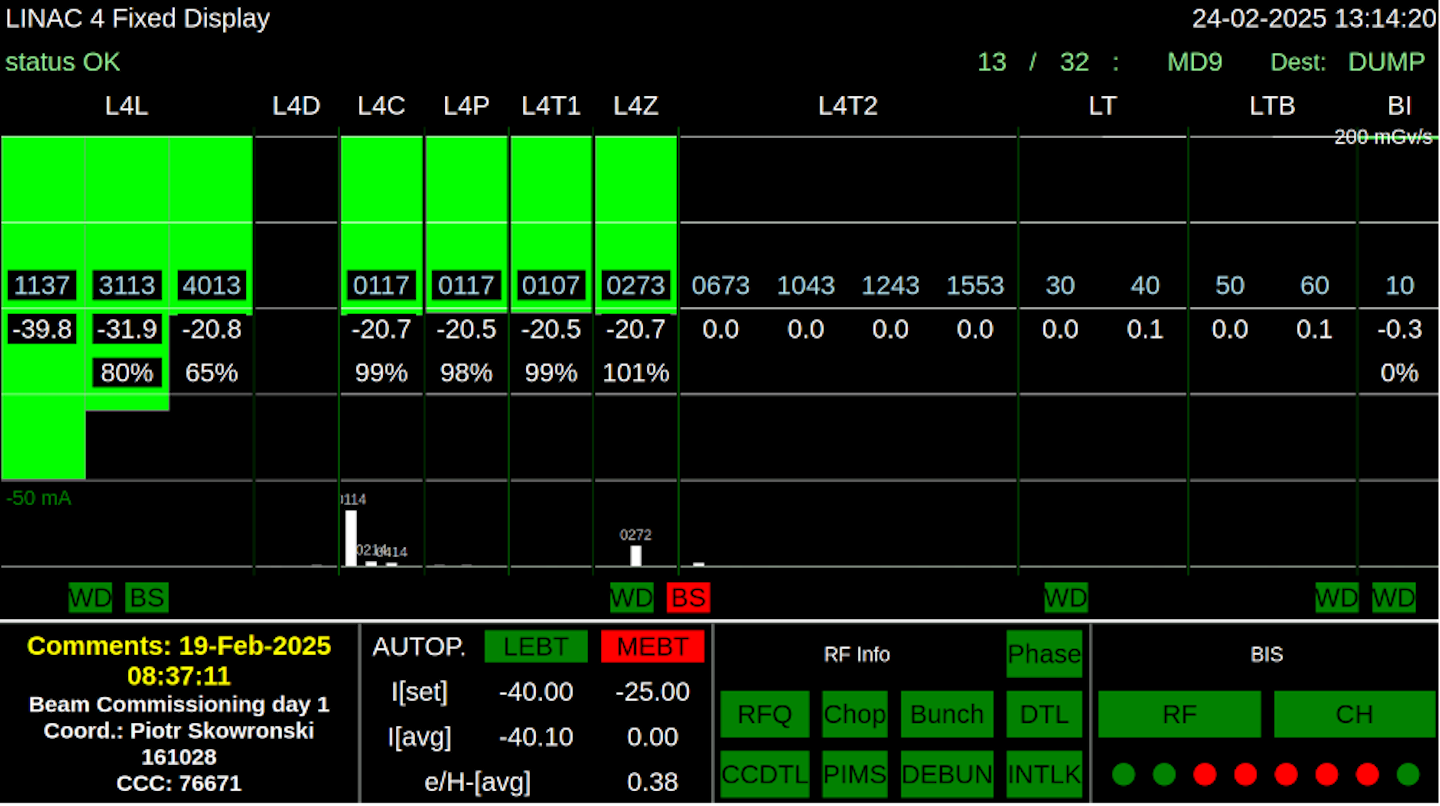
Task: Click the 98% transmission value
Action: 466,373
